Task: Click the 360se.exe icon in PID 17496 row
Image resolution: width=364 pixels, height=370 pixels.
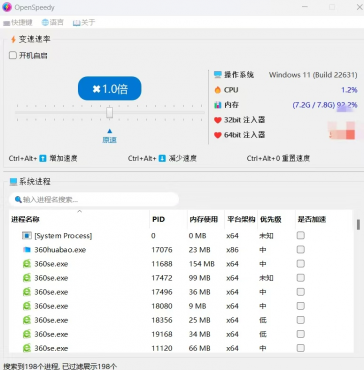Action: pos(27,292)
